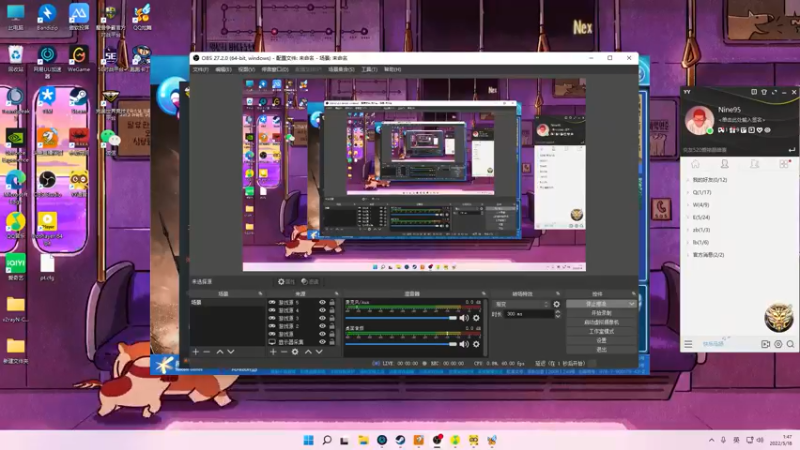Click the 开始录制 button to start recording
The height and width of the screenshot is (450, 800).
(601, 313)
